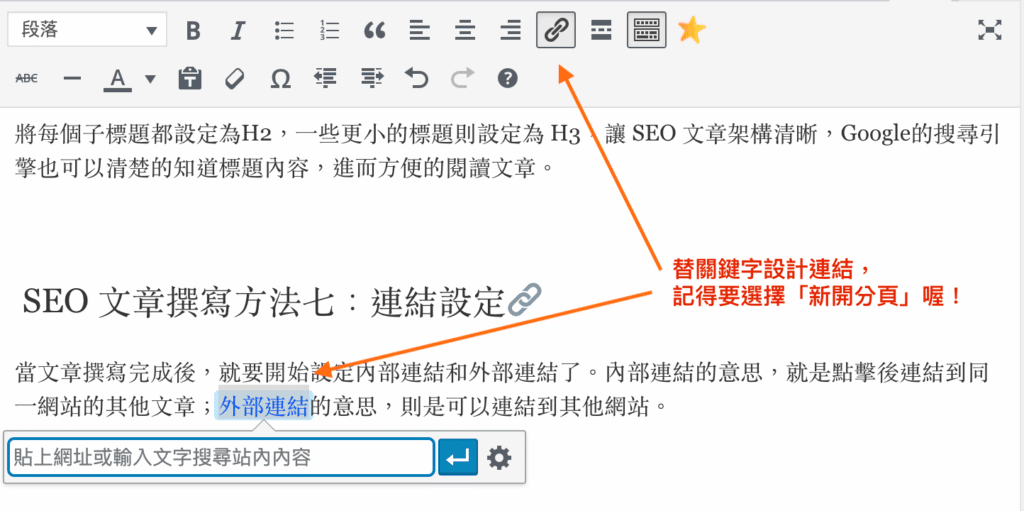
Task: Toggle italic text formatting
Action: [x=238, y=31]
